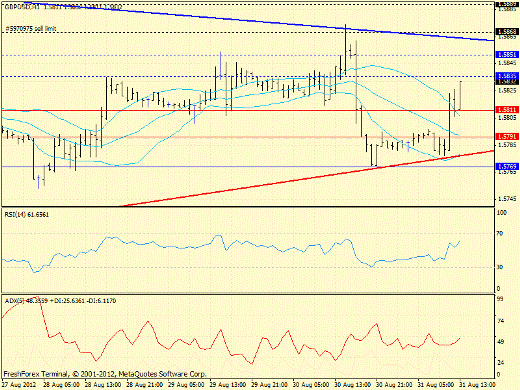Click the 29 Aug 21:00 time label

270,385
